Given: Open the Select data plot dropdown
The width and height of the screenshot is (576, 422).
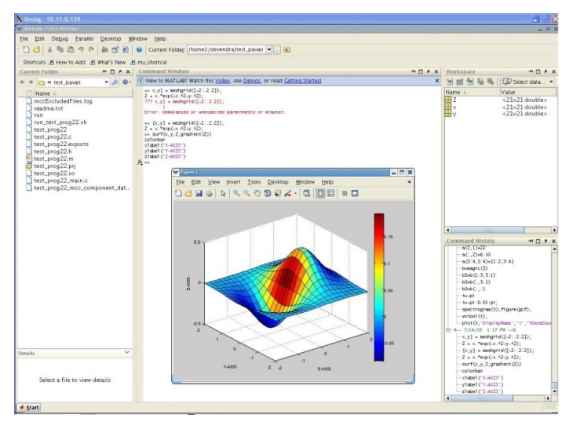Looking at the screenshot, I should [528, 82].
